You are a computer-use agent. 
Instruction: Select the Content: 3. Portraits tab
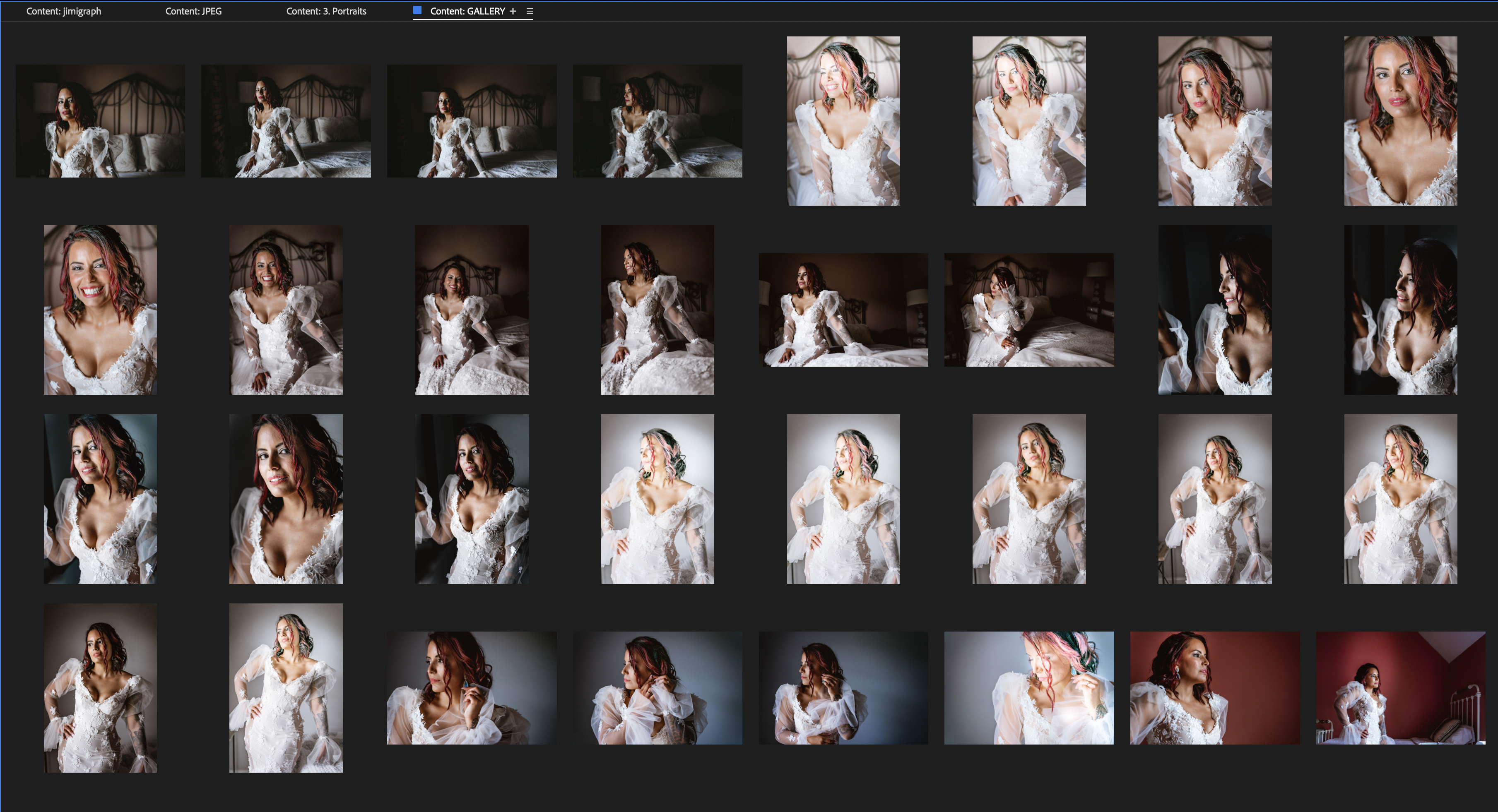pos(326,11)
